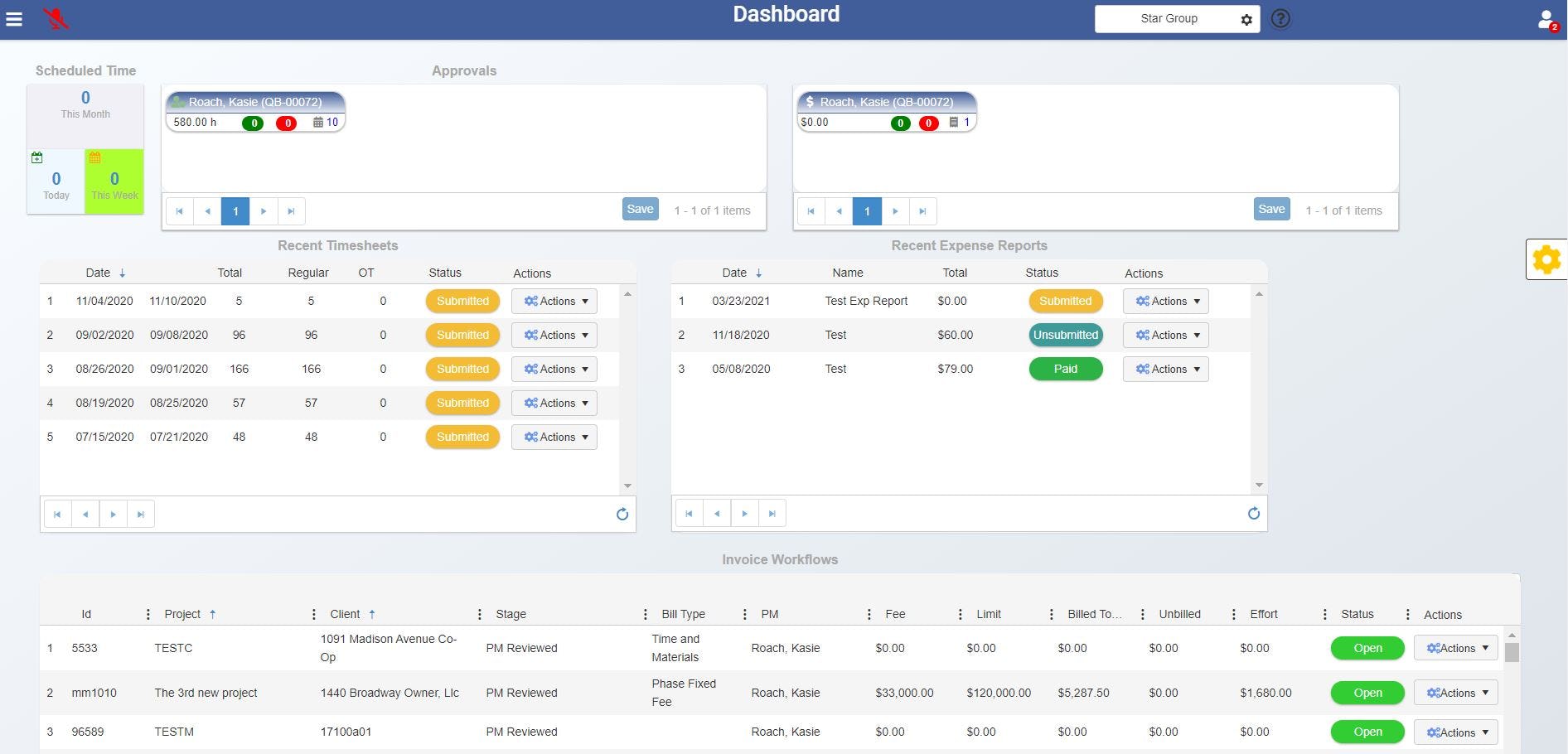Toggle descending Date sort in Recent Timesheets
Screen dimensions: 1568x754
pos(123,272)
